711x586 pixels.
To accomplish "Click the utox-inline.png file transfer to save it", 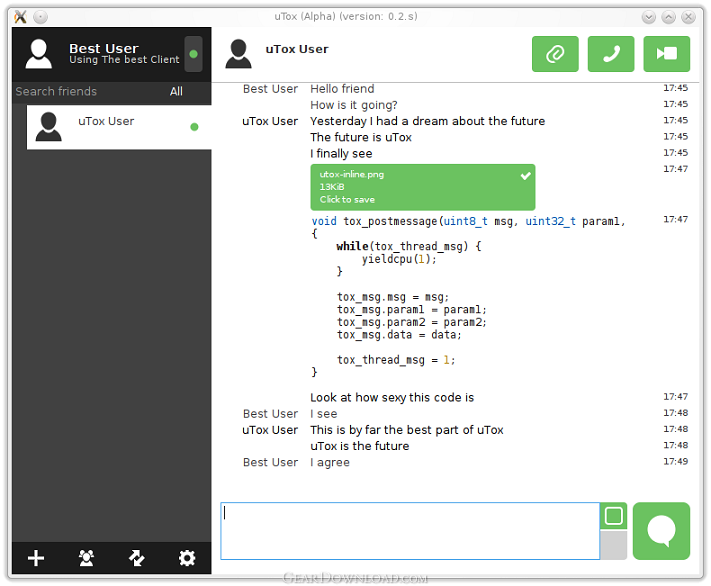I will pyautogui.click(x=423, y=187).
